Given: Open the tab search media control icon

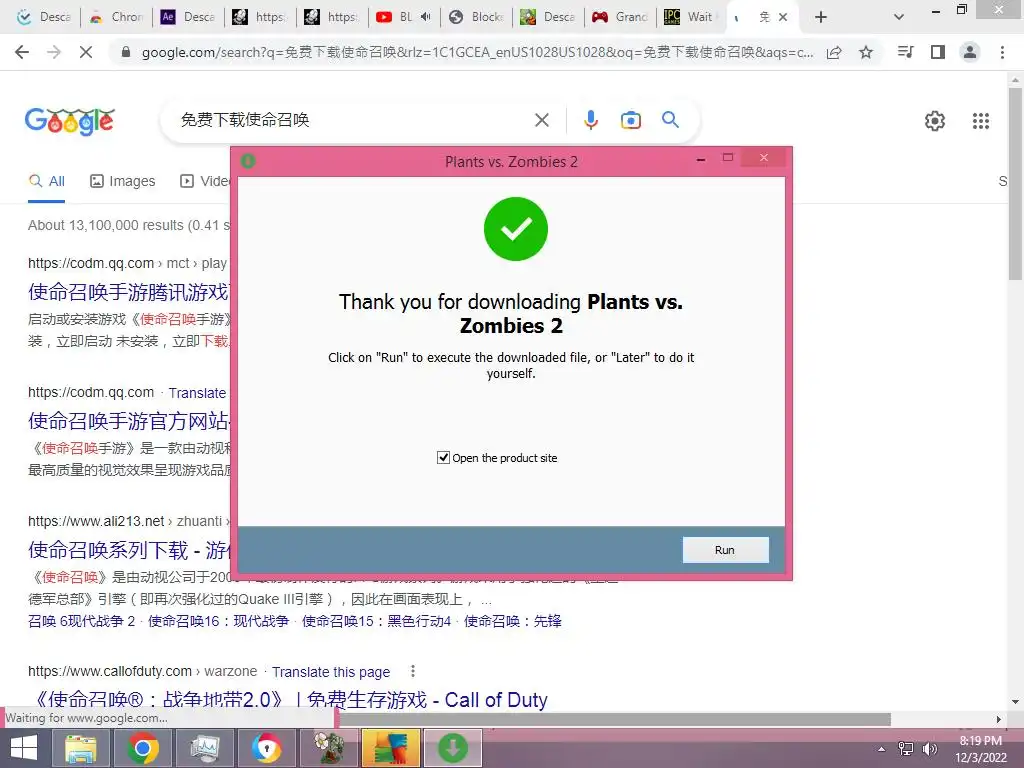Looking at the screenshot, I should tap(906, 52).
